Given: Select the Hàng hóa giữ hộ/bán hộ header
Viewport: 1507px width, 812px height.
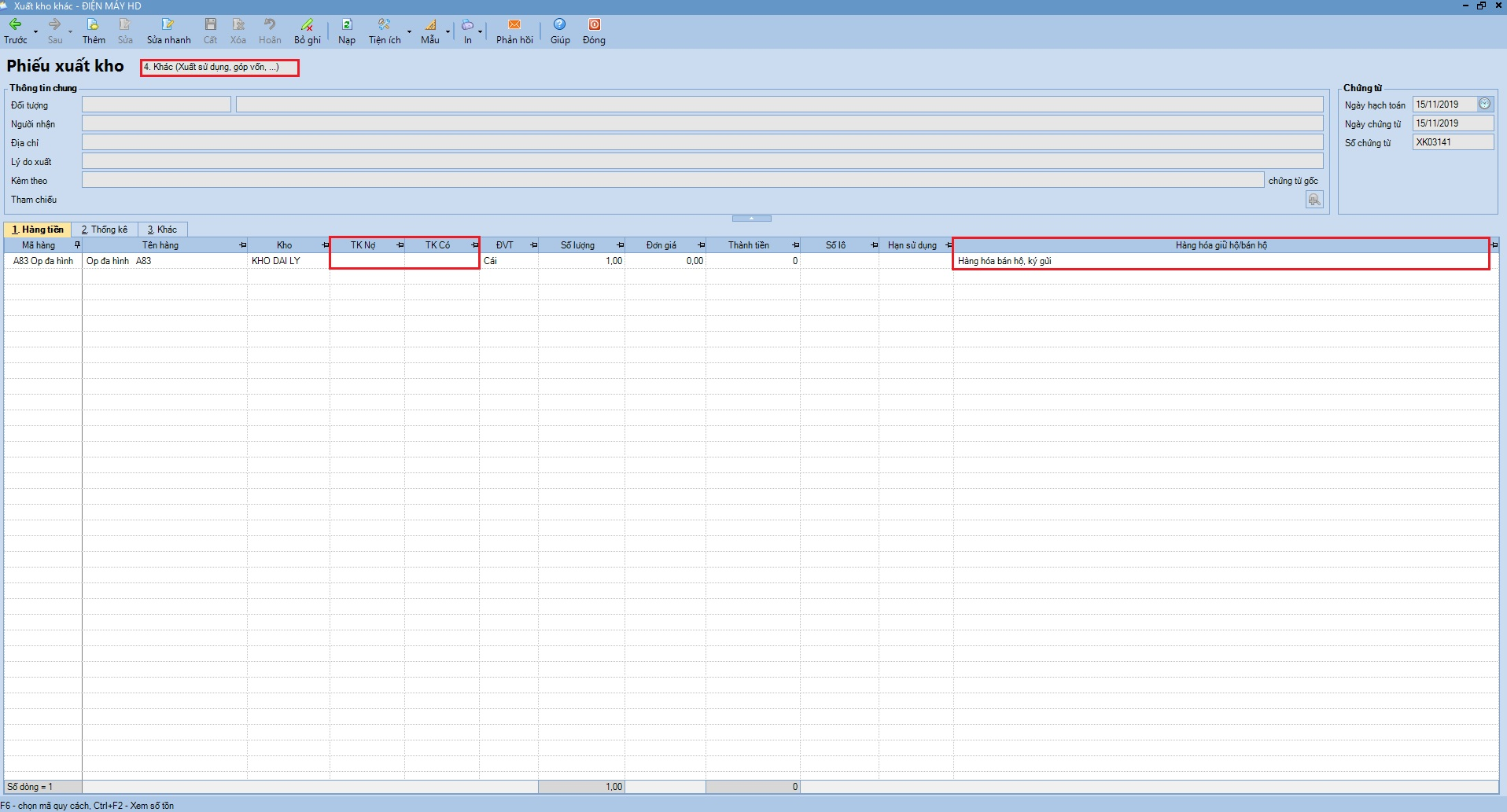Looking at the screenshot, I should (x=1221, y=245).
